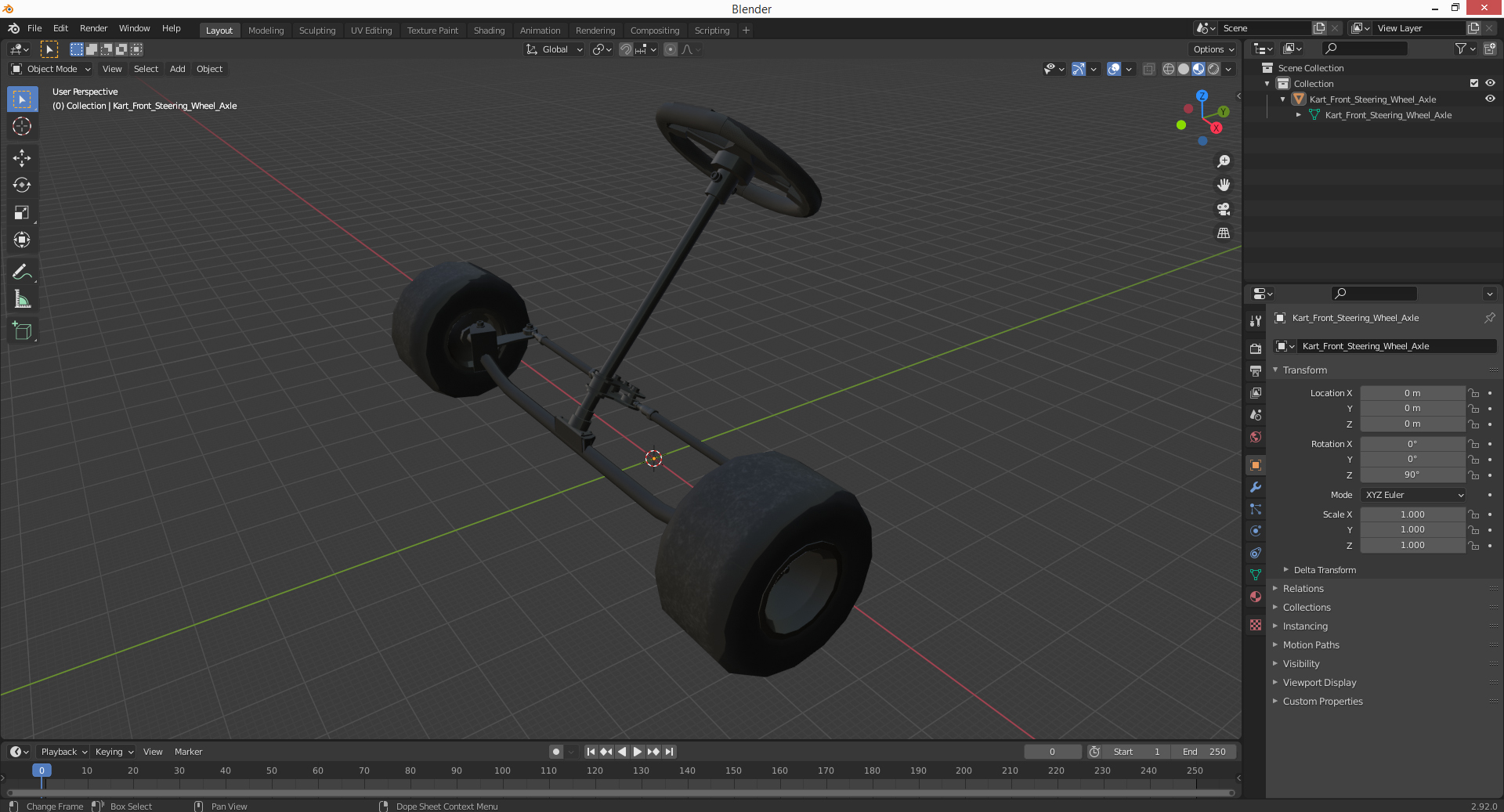Toggle camera view icon in viewport
This screenshot has height=812, width=1504.
click(1224, 209)
